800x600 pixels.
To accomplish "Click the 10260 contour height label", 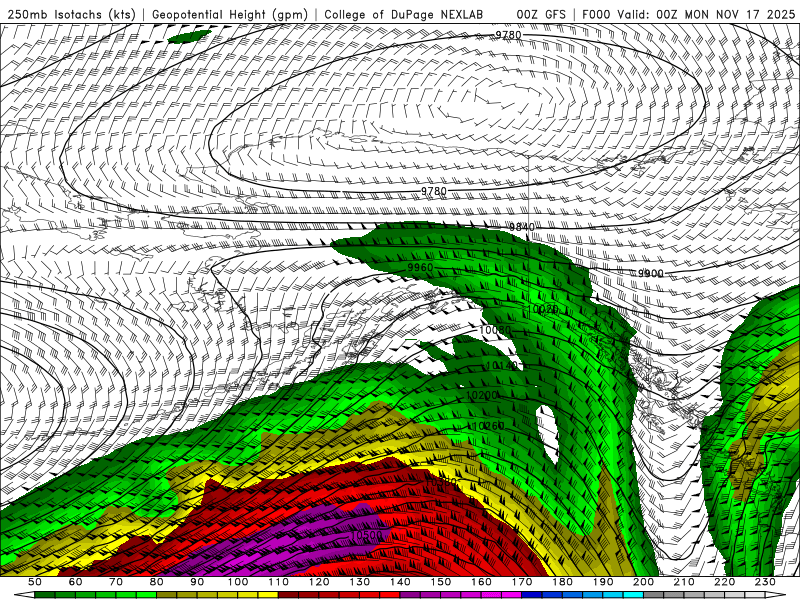I will (489, 426).
